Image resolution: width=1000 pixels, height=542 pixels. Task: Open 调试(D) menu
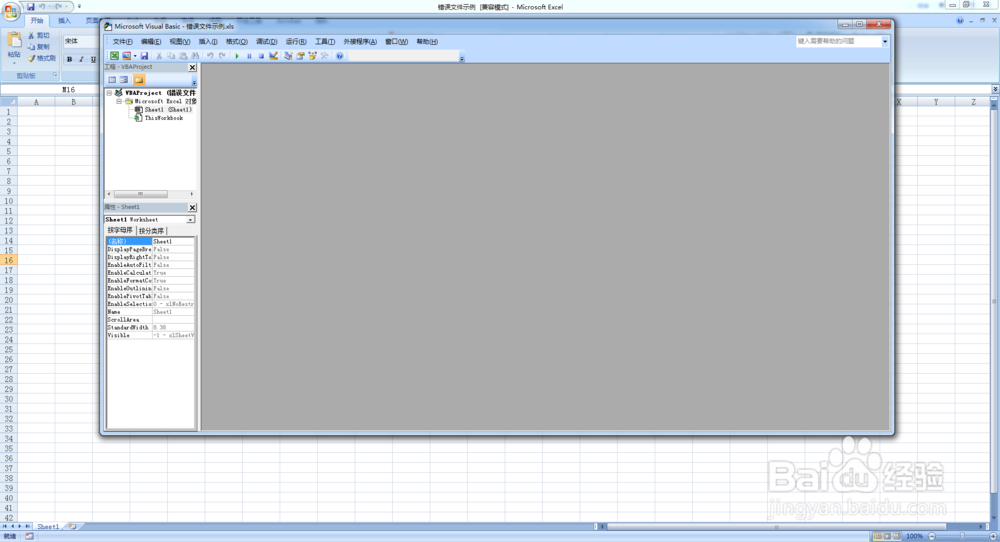tap(267, 41)
